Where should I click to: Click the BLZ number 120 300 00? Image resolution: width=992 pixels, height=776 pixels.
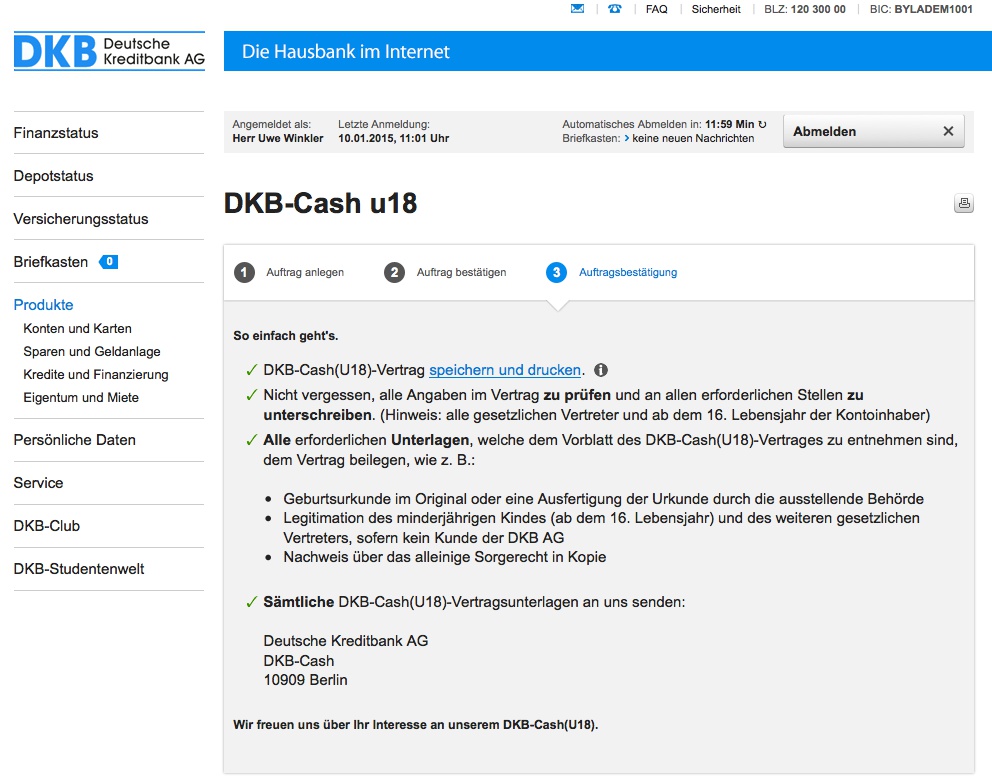point(818,9)
